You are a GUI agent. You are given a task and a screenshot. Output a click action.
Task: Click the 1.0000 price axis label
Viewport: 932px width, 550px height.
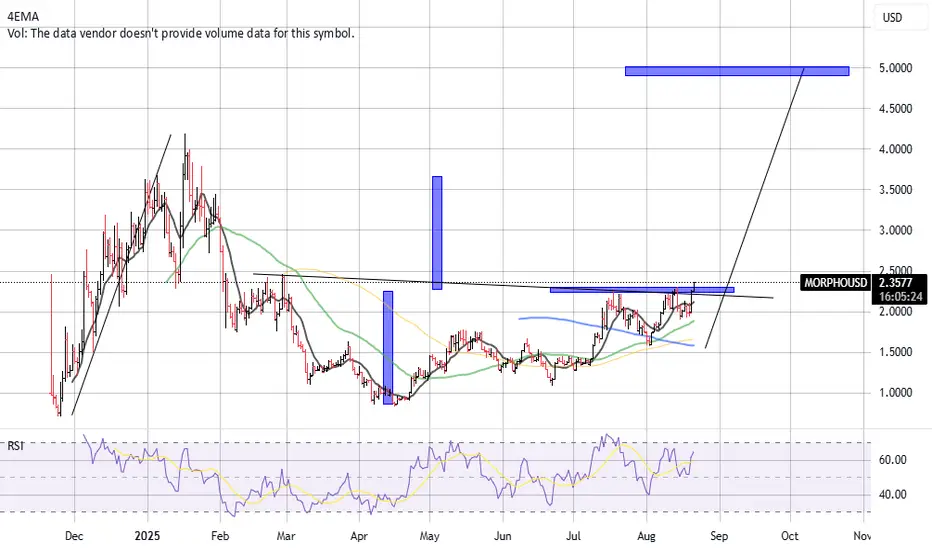point(895,392)
